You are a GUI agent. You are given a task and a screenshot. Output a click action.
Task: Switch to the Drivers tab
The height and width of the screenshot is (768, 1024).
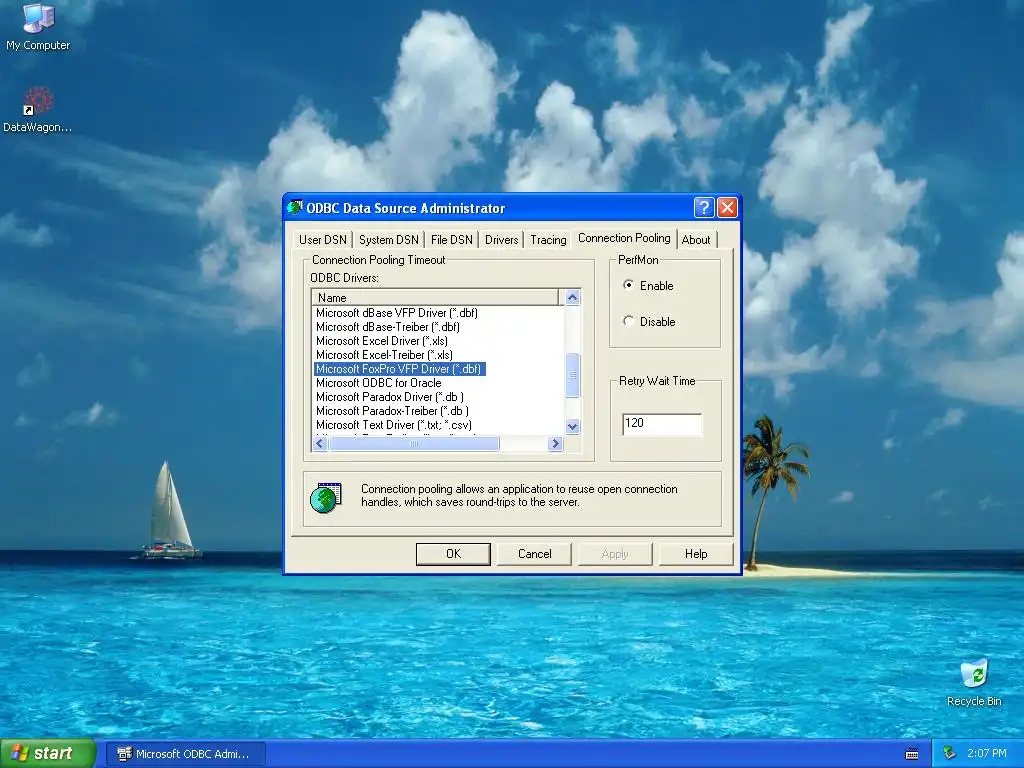pos(502,240)
